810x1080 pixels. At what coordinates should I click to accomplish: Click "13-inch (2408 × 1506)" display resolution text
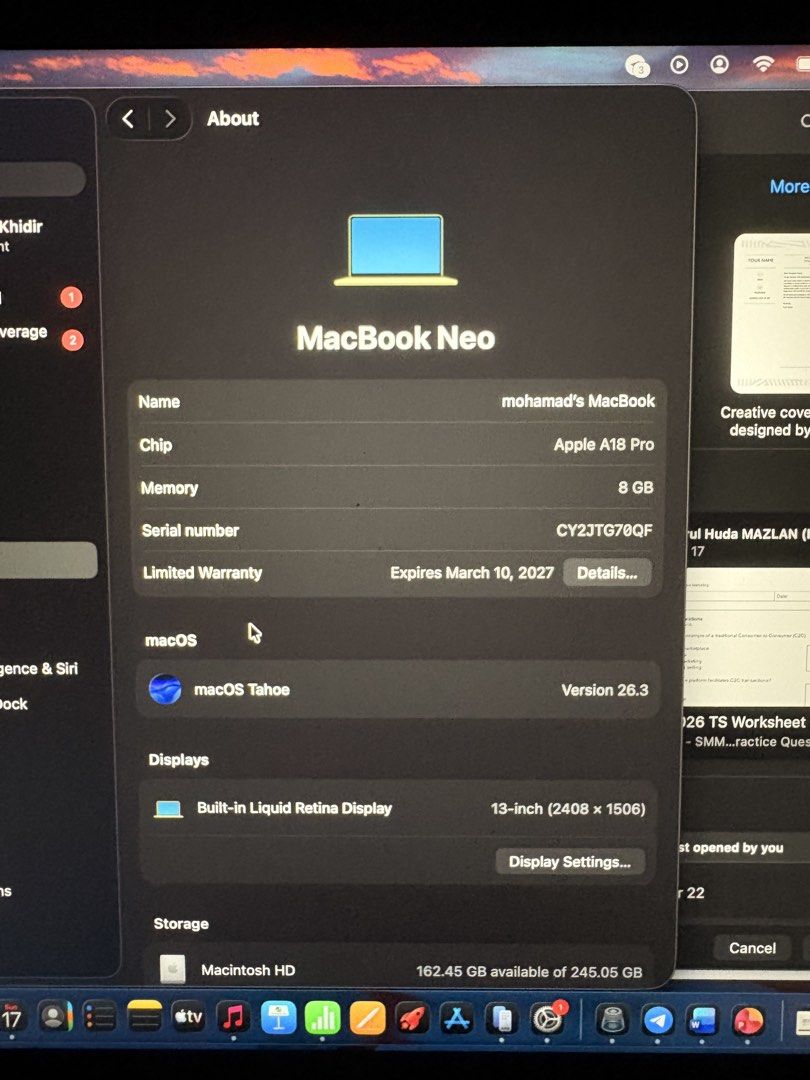pos(568,809)
